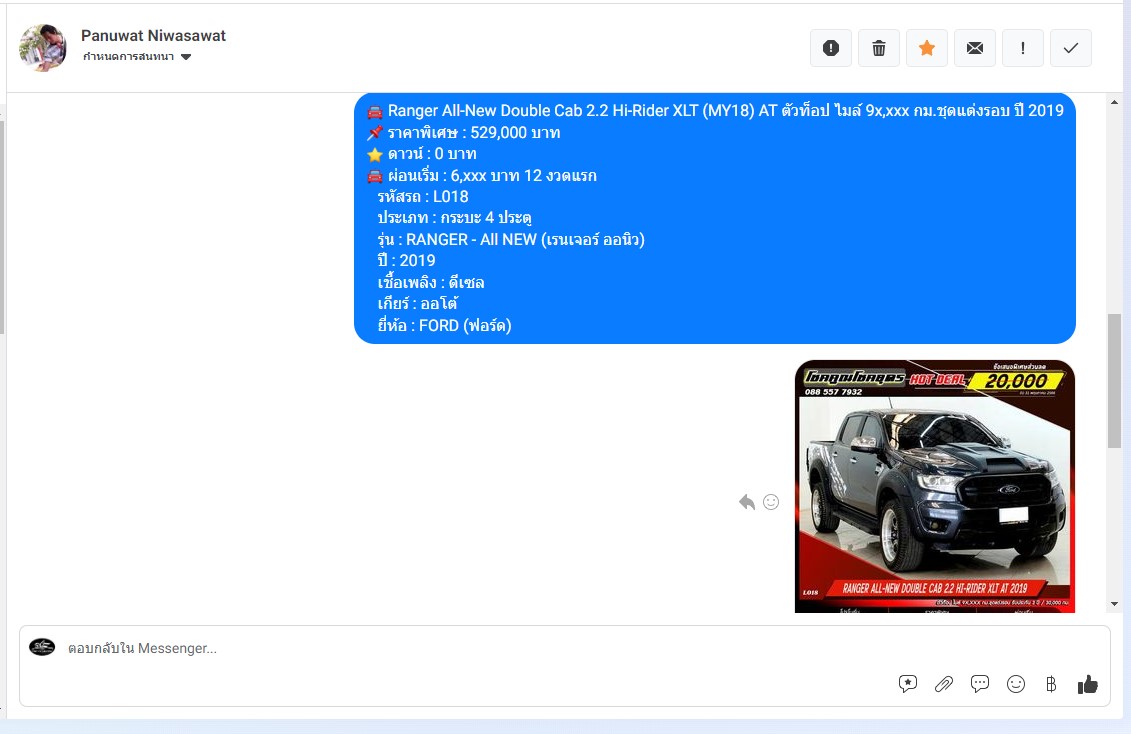This screenshot has width=1131, height=734.
Task: Open the emoji picker in the composer
Action: 1016,684
